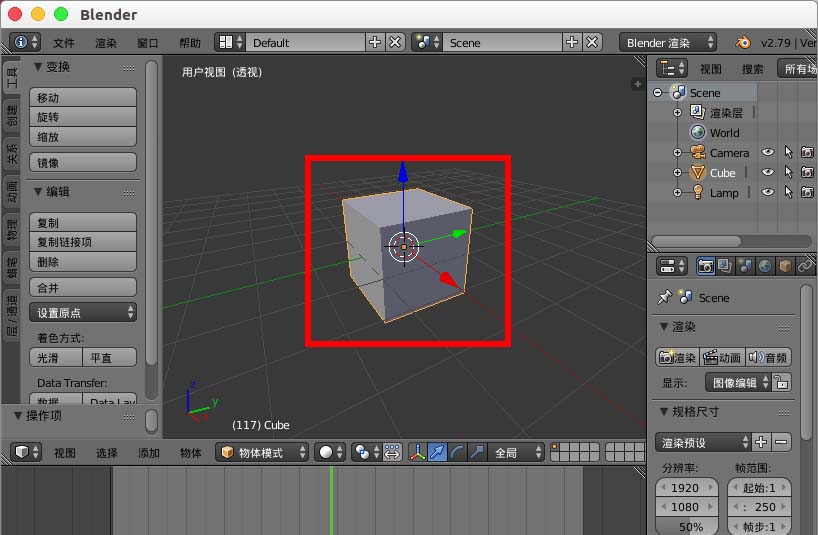The image size is (818, 535).
Task: Remove a render preset (minus button)
Action: [x=781, y=442]
